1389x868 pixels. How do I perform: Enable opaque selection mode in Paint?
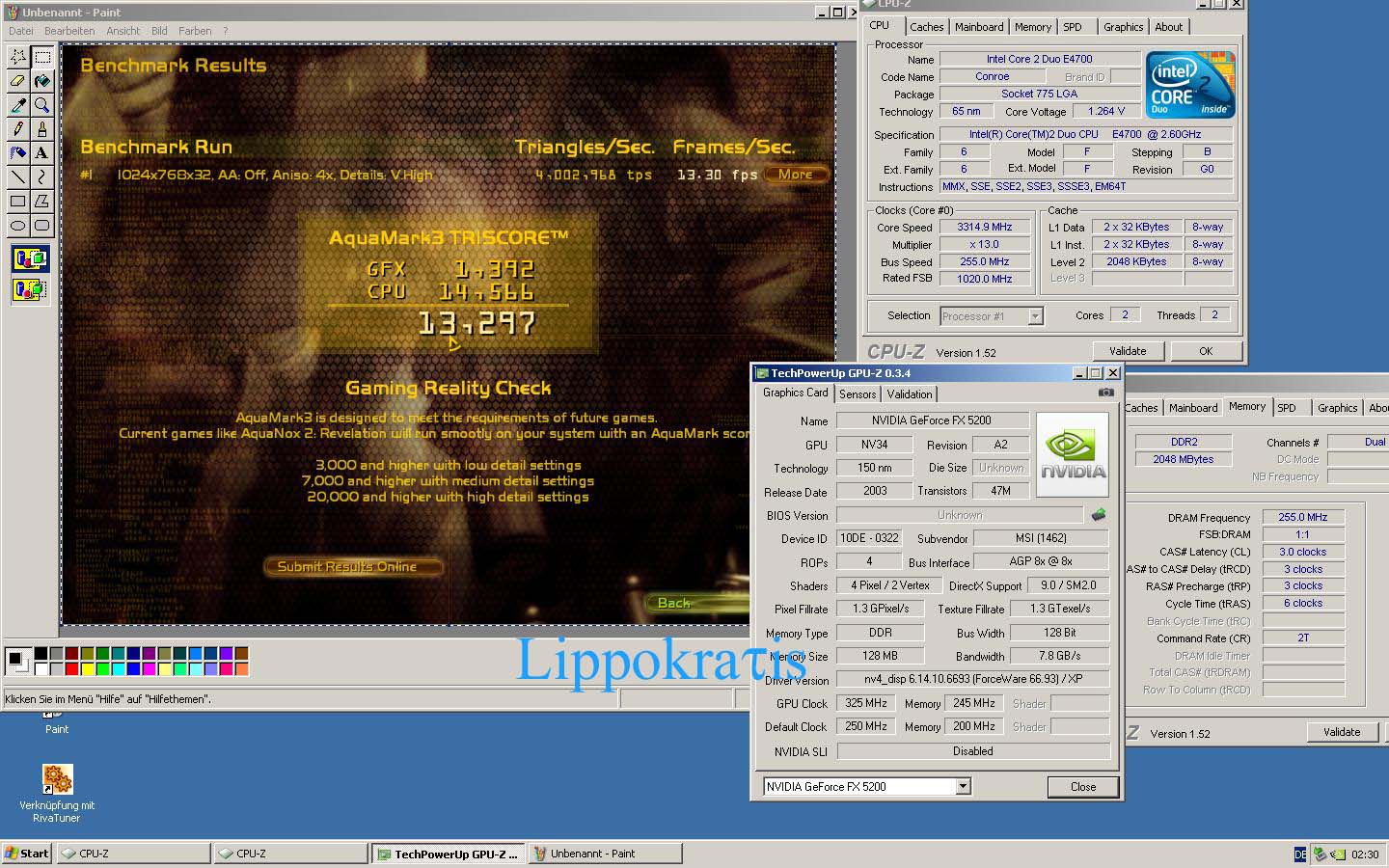pos(30,258)
